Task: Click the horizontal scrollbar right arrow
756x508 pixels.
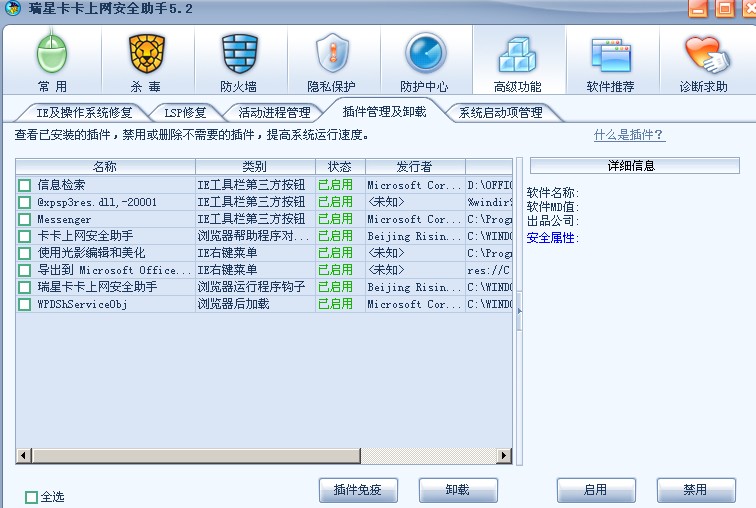Action: pos(504,455)
